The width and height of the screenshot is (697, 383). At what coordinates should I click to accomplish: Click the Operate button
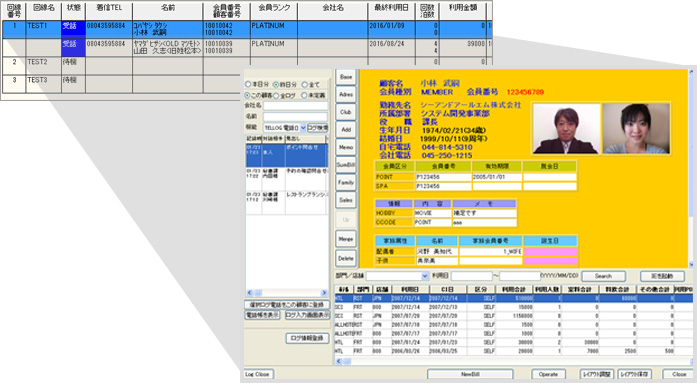(x=549, y=375)
